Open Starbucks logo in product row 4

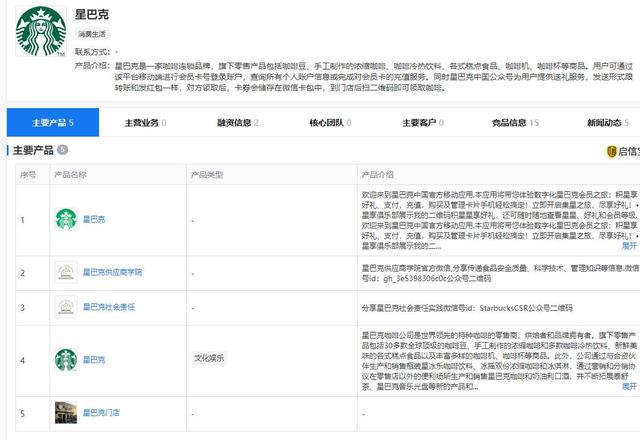click(x=66, y=360)
